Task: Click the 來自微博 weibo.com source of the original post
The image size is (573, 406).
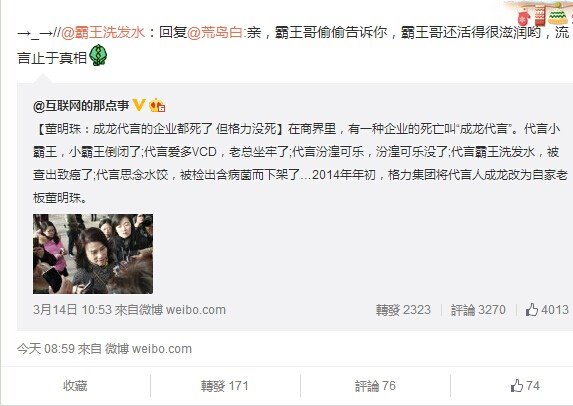Action: click(x=170, y=310)
